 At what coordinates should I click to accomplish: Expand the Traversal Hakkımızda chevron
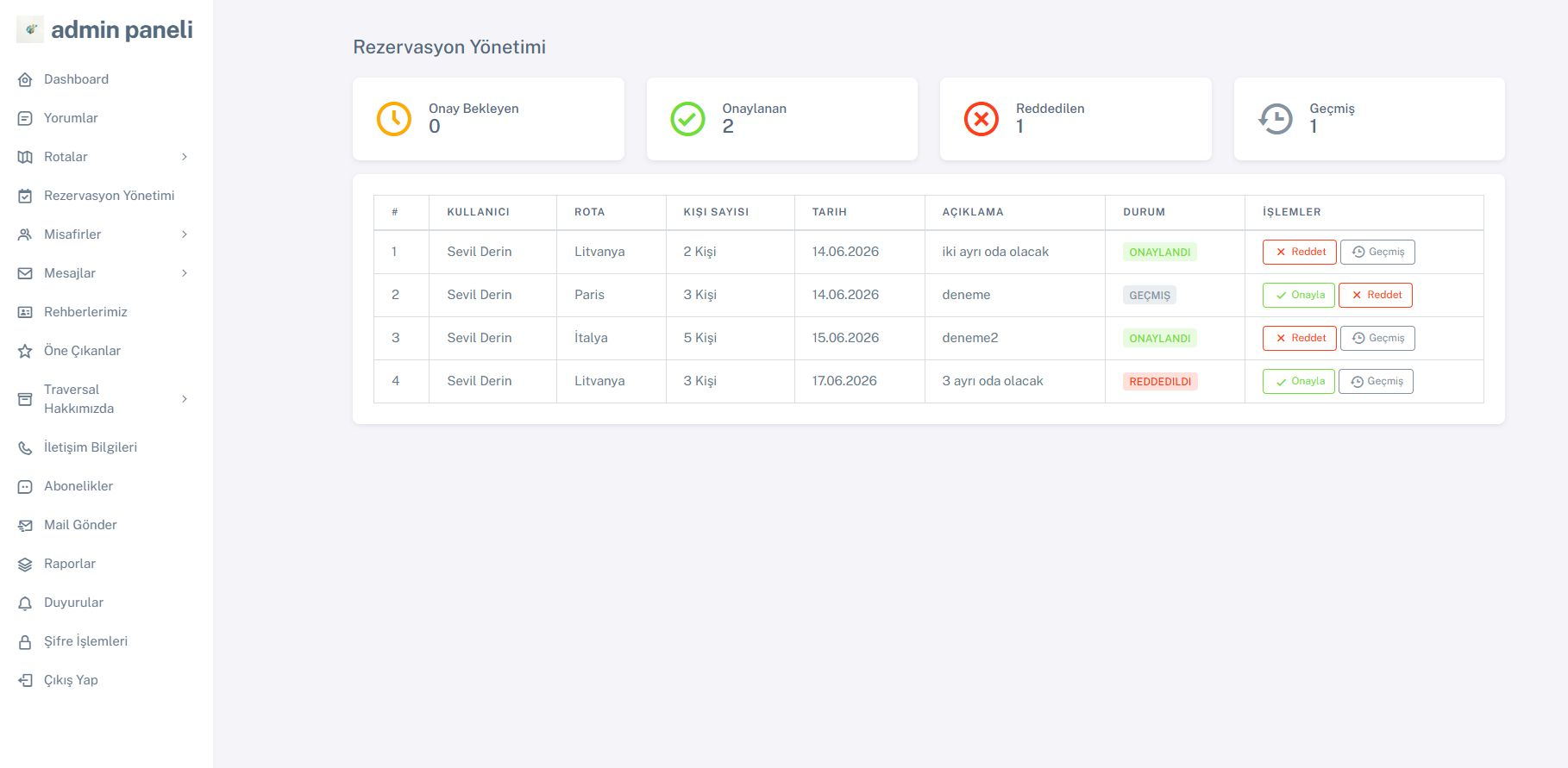185,399
